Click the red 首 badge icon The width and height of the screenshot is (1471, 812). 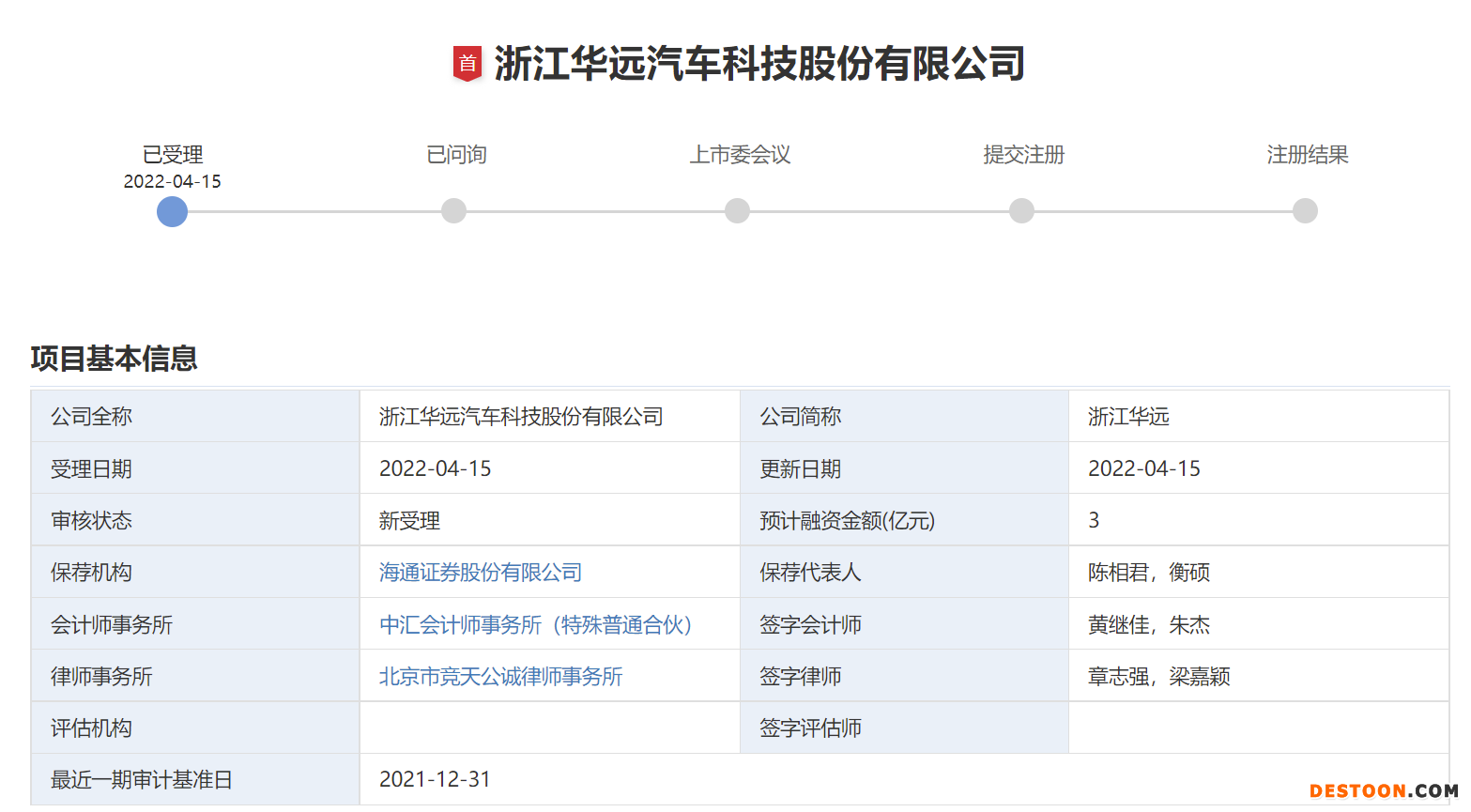(x=465, y=62)
